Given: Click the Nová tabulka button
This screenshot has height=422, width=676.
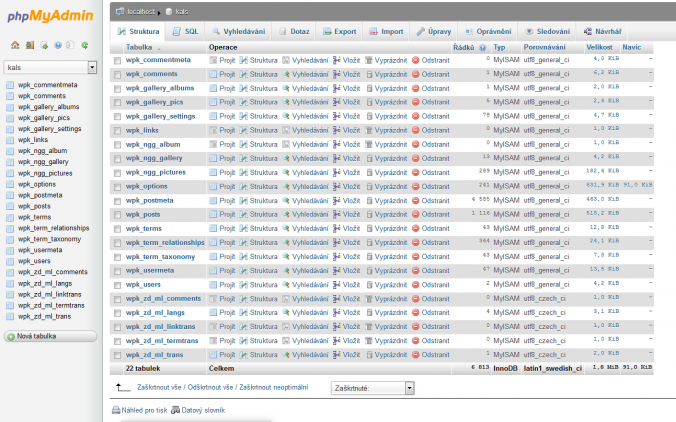Looking at the screenshot, I should click(50, 336).
